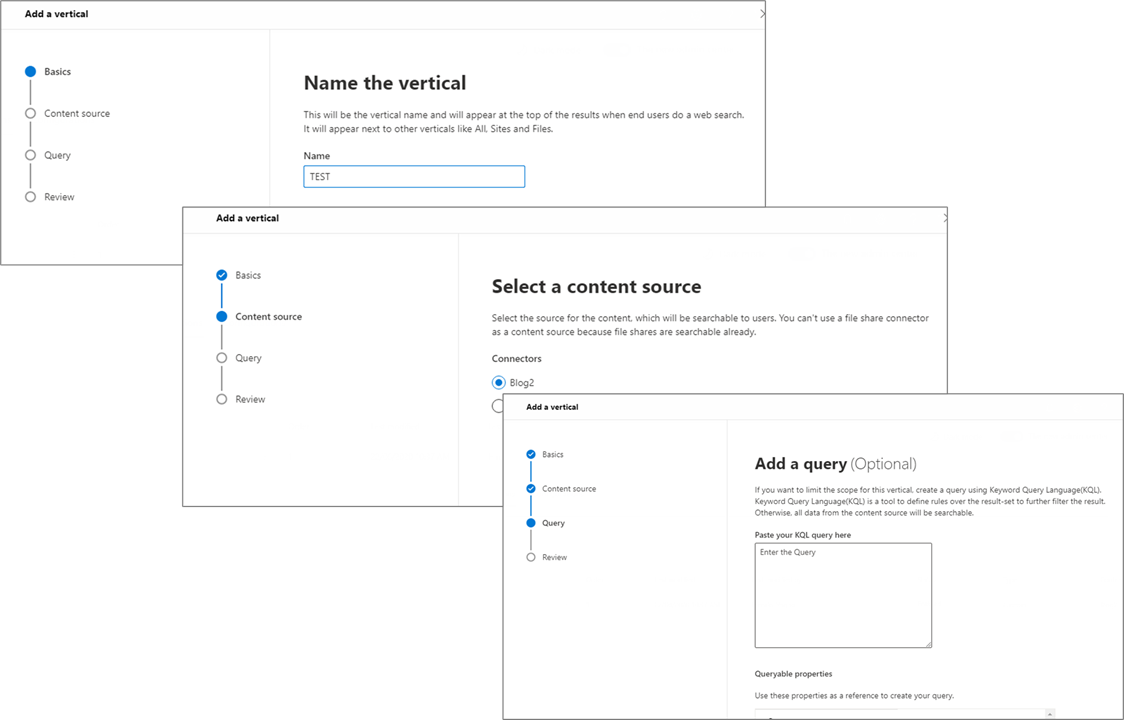Viewport: 1124px width, 720px height.
Task: Select Review label in Add a query window
Action: 555,557
